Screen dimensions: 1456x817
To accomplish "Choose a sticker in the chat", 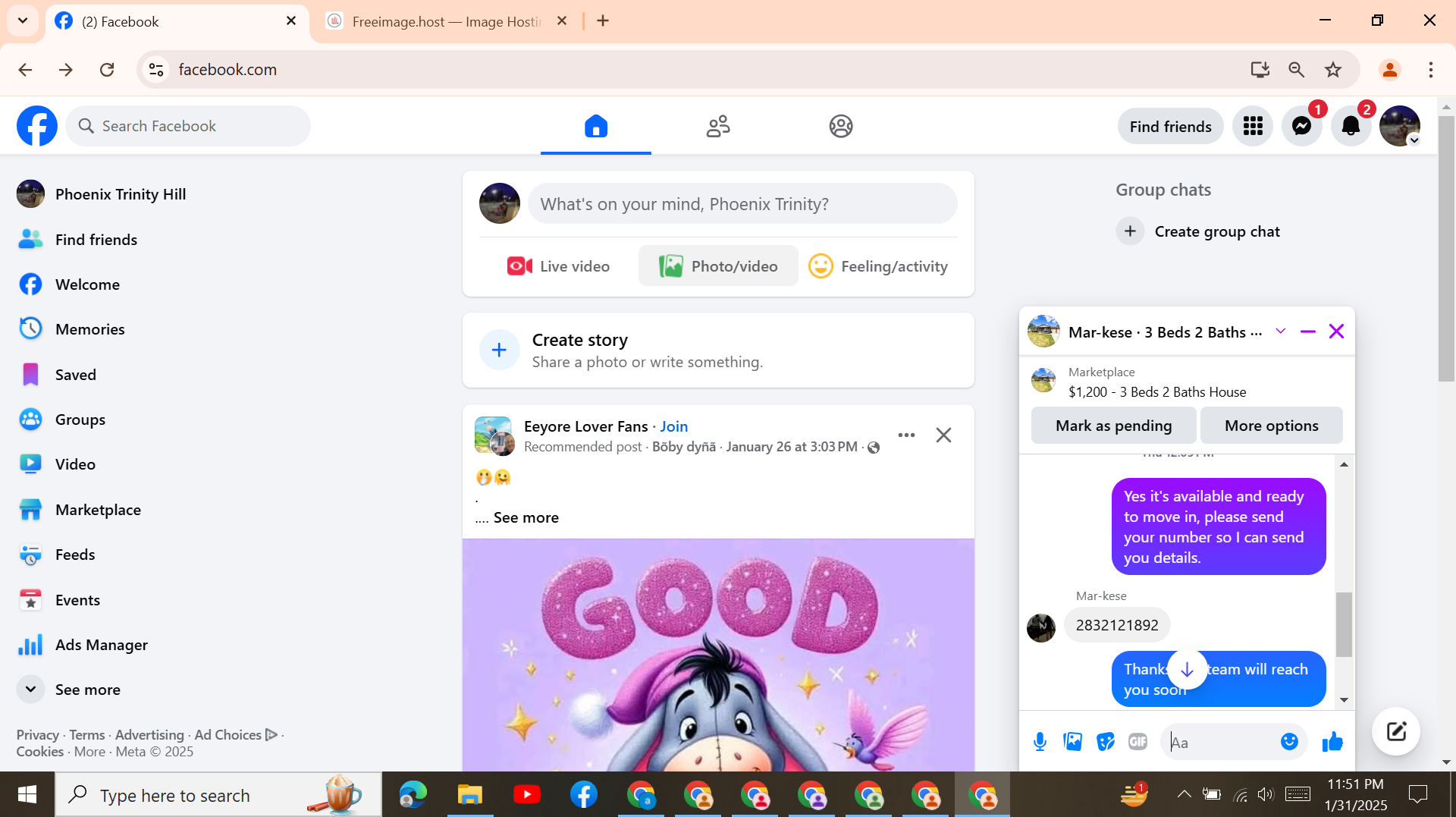I will click(1106, 742).
